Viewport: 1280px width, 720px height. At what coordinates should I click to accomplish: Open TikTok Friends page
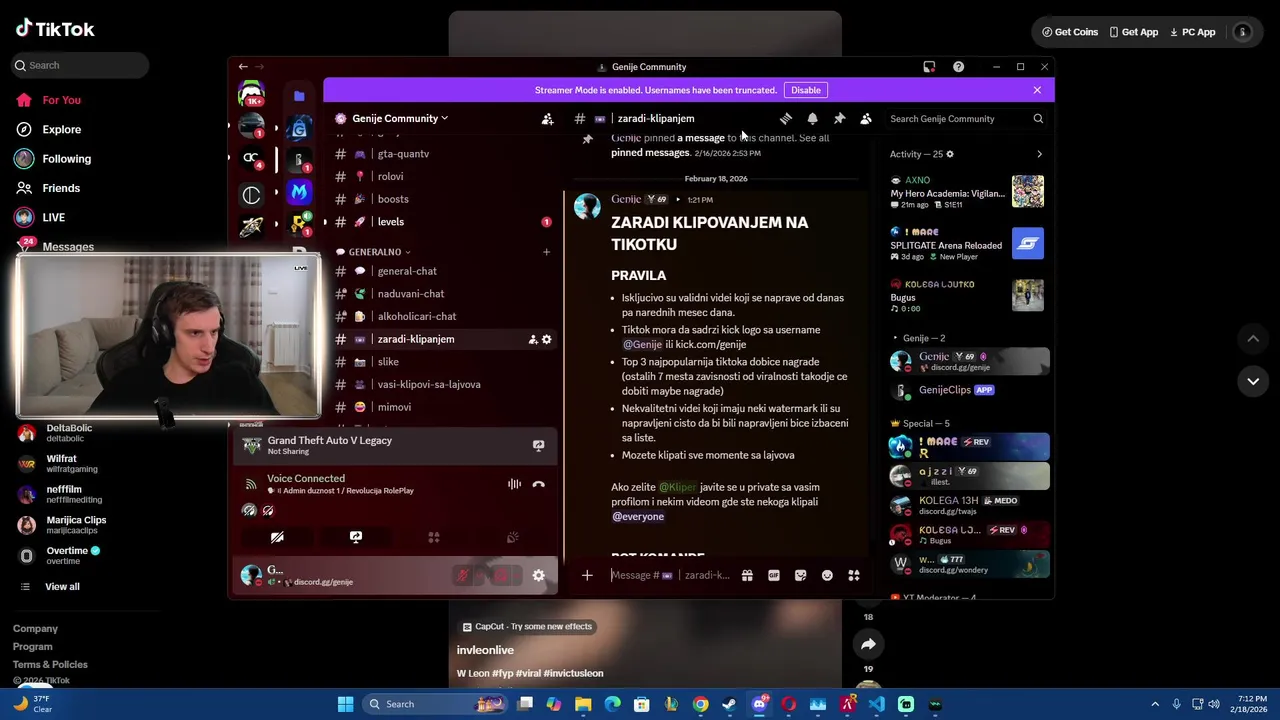61,188
